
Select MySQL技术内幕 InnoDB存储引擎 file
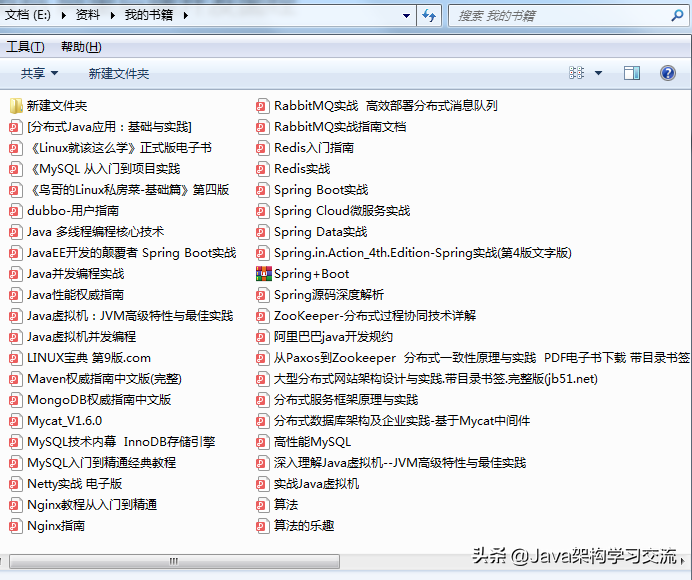click(121, 442)
